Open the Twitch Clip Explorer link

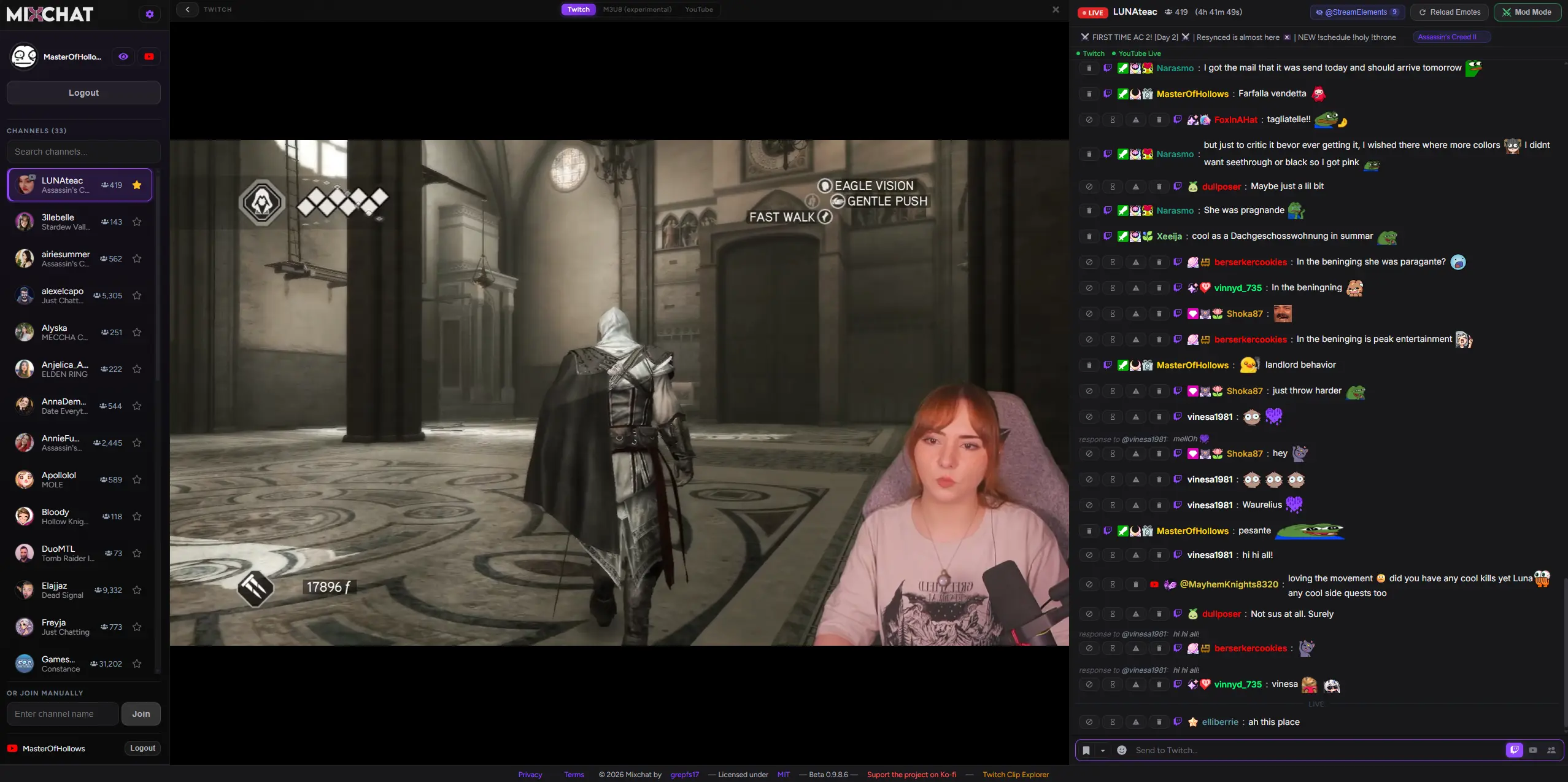[x=1016, y=775]
